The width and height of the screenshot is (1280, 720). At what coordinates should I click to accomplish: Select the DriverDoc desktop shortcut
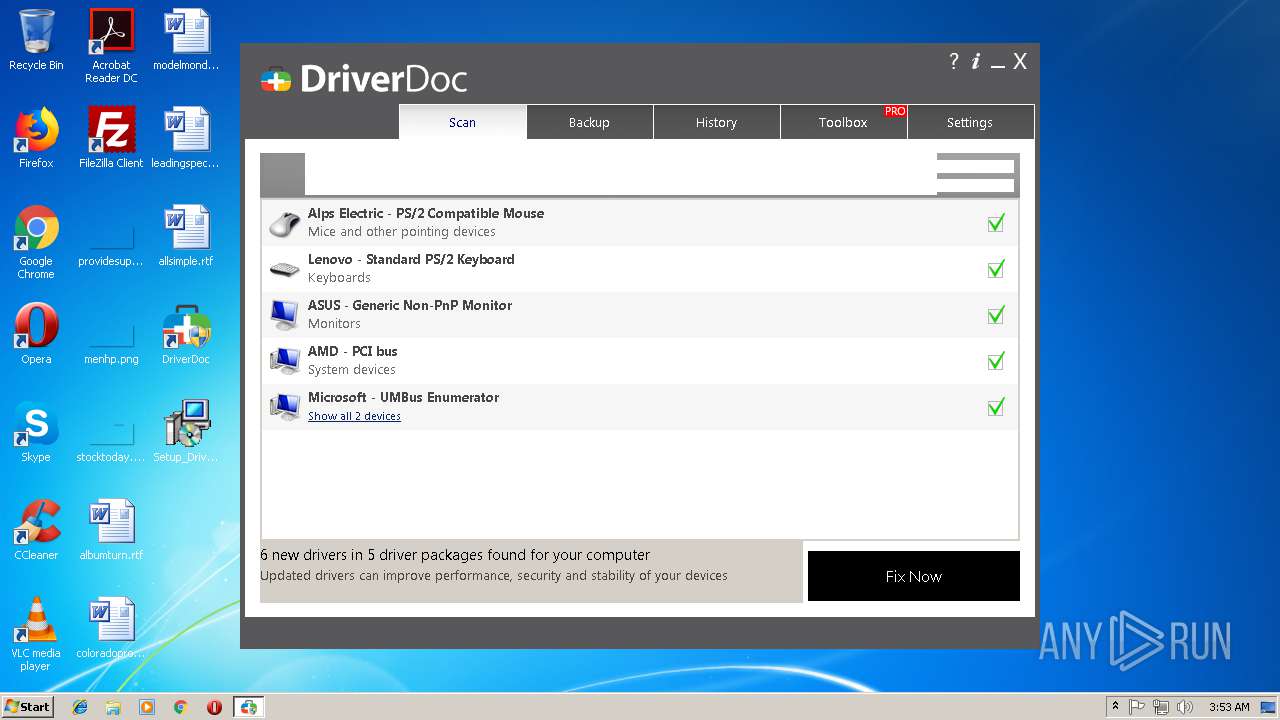tap(186, 334)
